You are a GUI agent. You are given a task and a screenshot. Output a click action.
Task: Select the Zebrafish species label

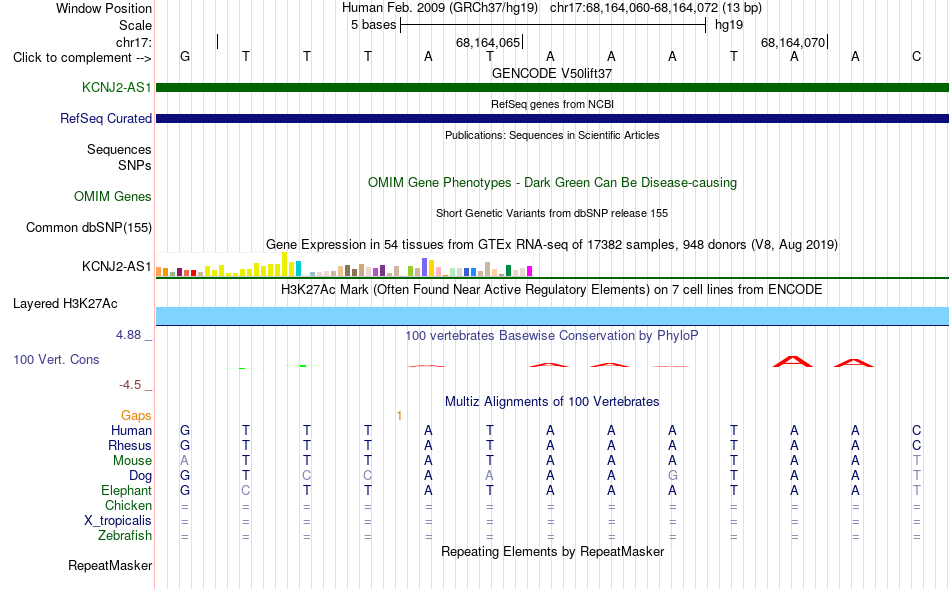click(x=125, y=536)
